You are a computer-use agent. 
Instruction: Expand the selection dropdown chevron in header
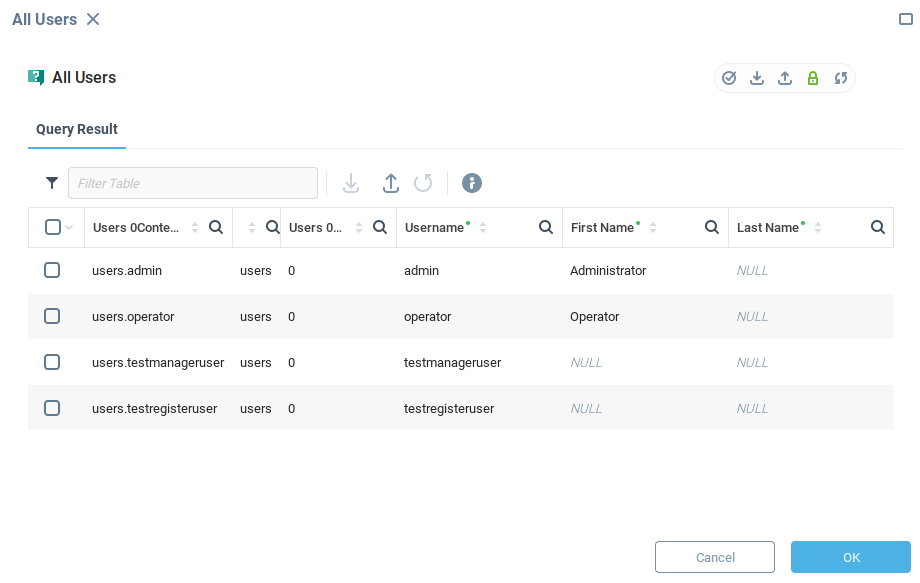[70, 228]
